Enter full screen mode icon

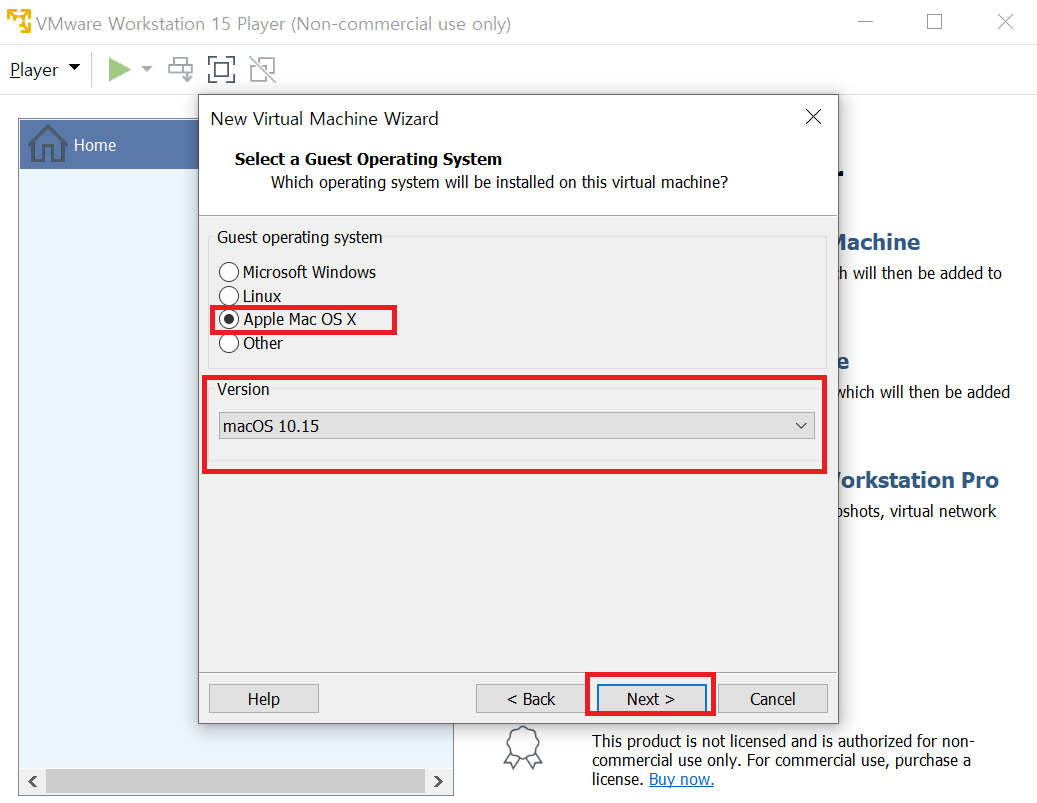pos(221,69)
